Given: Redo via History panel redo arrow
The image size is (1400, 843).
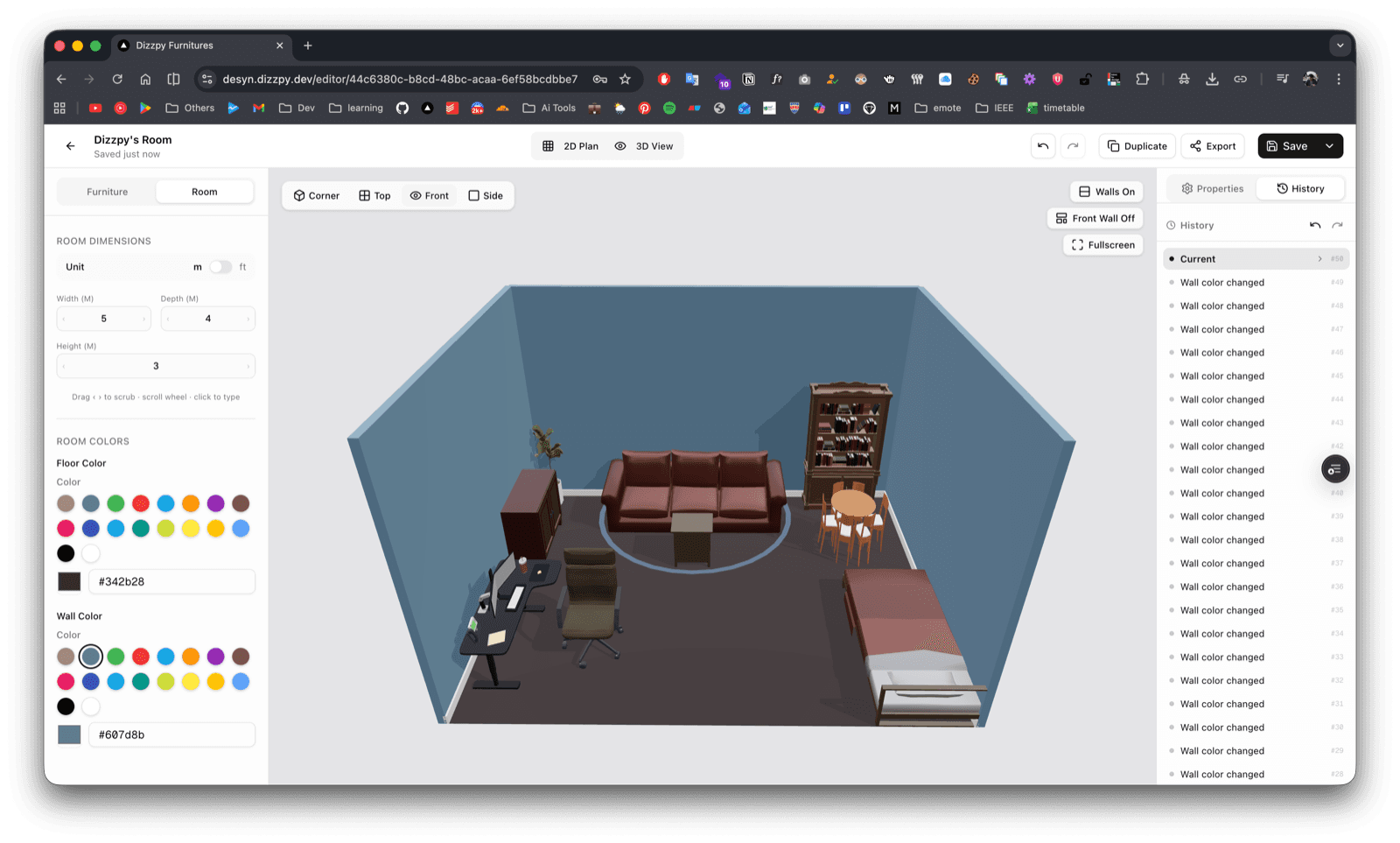Looking at the screenshot, I should (x=1337, y=226).
